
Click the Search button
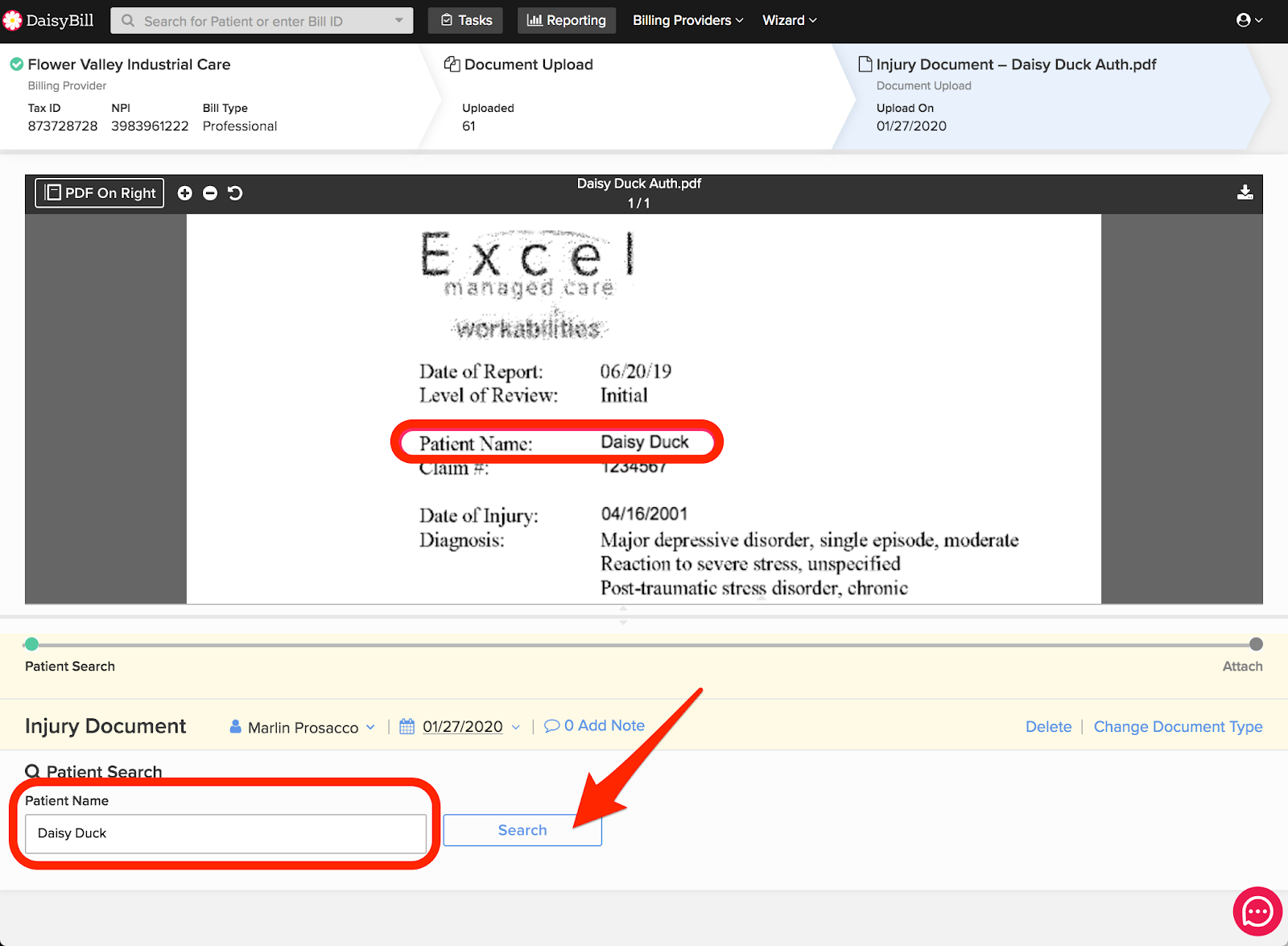(522, 830)
